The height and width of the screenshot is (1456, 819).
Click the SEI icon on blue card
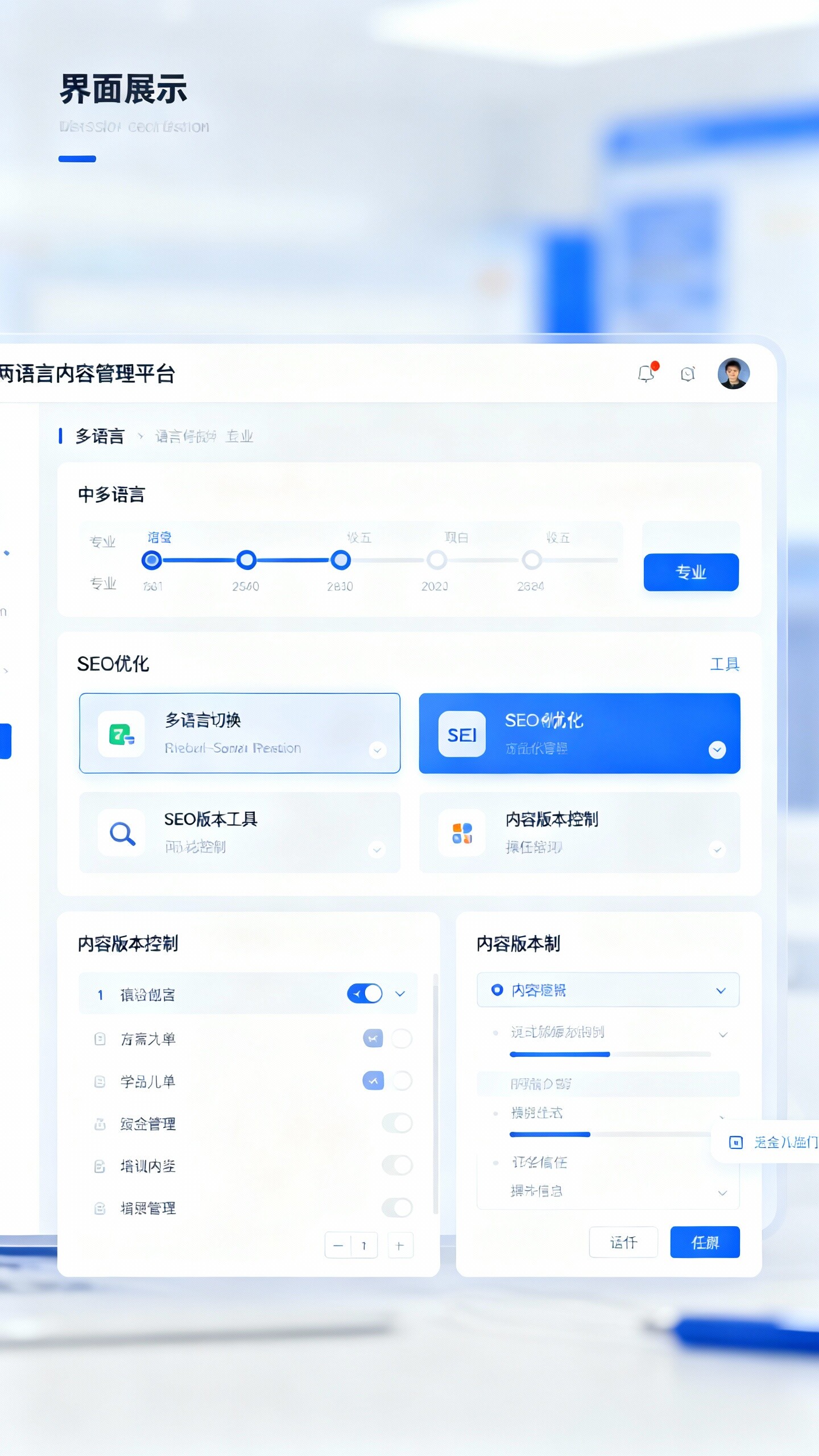coord(462,734)
